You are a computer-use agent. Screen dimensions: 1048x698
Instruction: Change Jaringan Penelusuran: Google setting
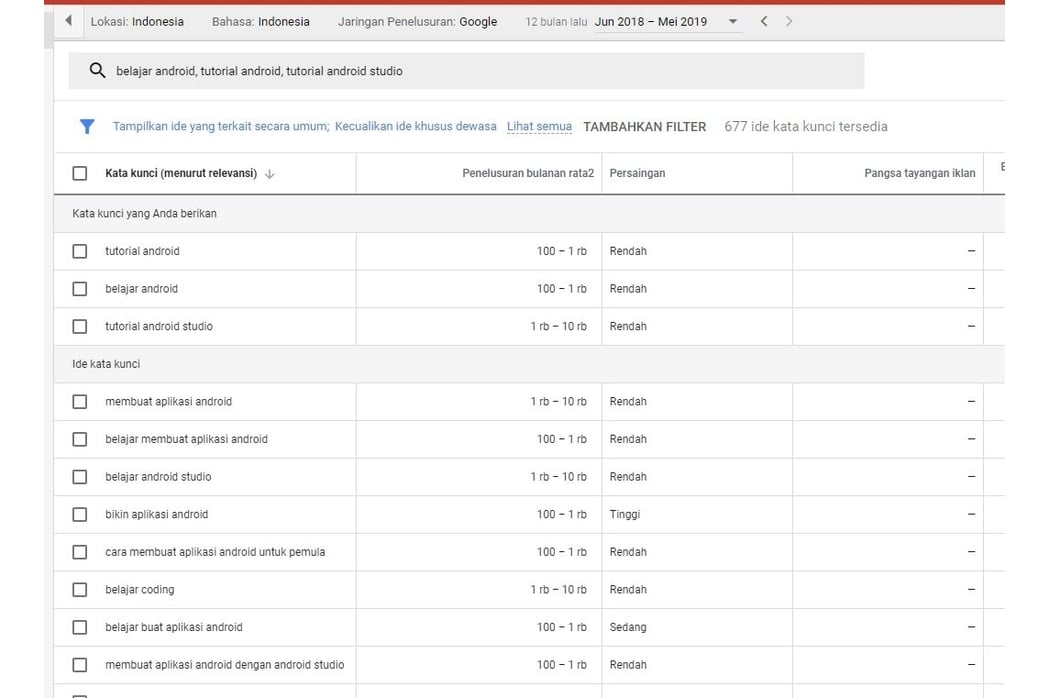coord(417,21)
